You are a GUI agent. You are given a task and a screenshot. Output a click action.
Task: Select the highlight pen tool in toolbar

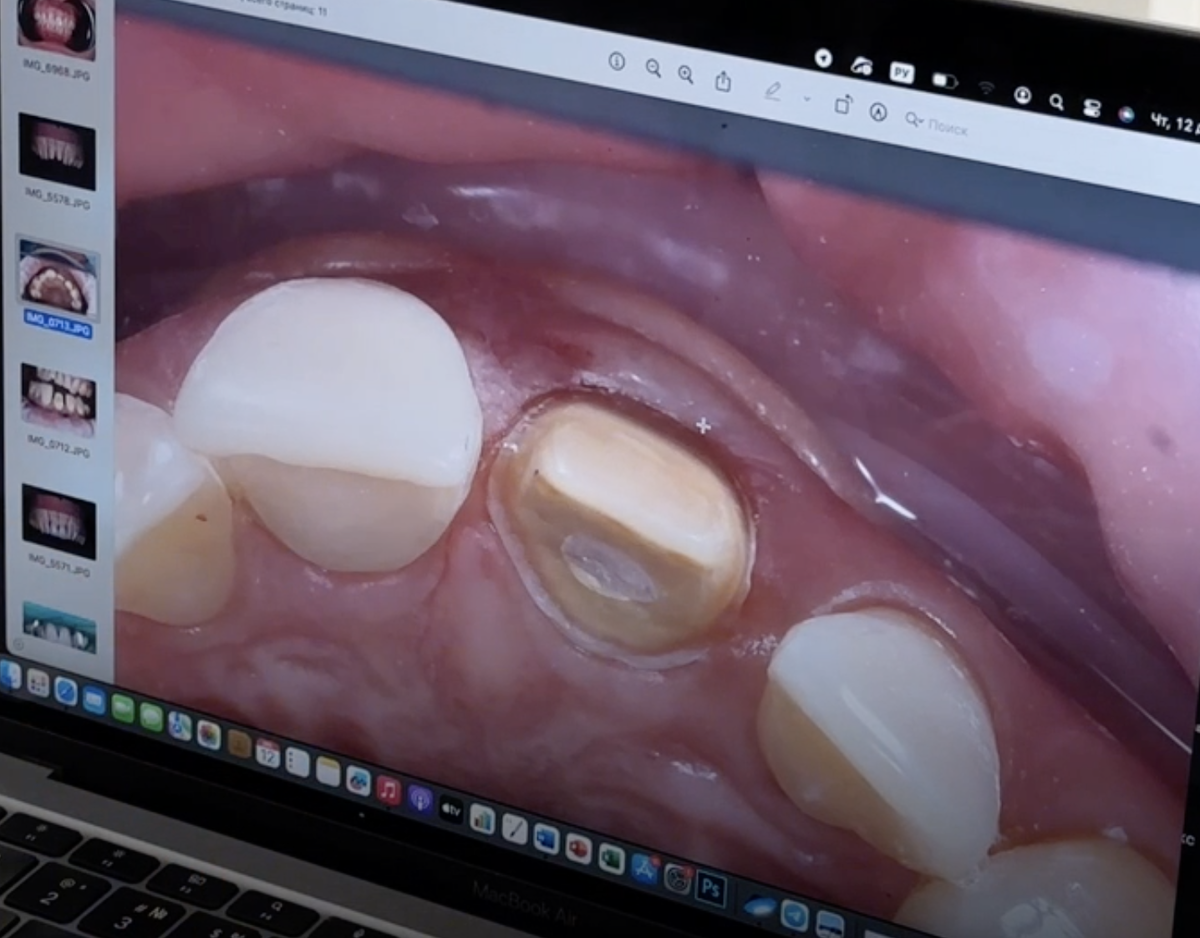pyautogui.click(x=773, y=90)
